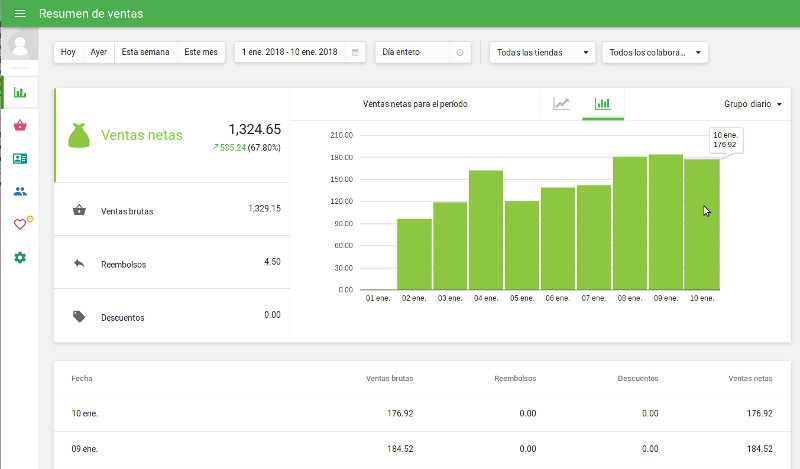The width and height of the screenshot is (800, 469).
Task: Open the employee ID card sidebar icon
Action: pyautogui.click(x=20, y=159)
